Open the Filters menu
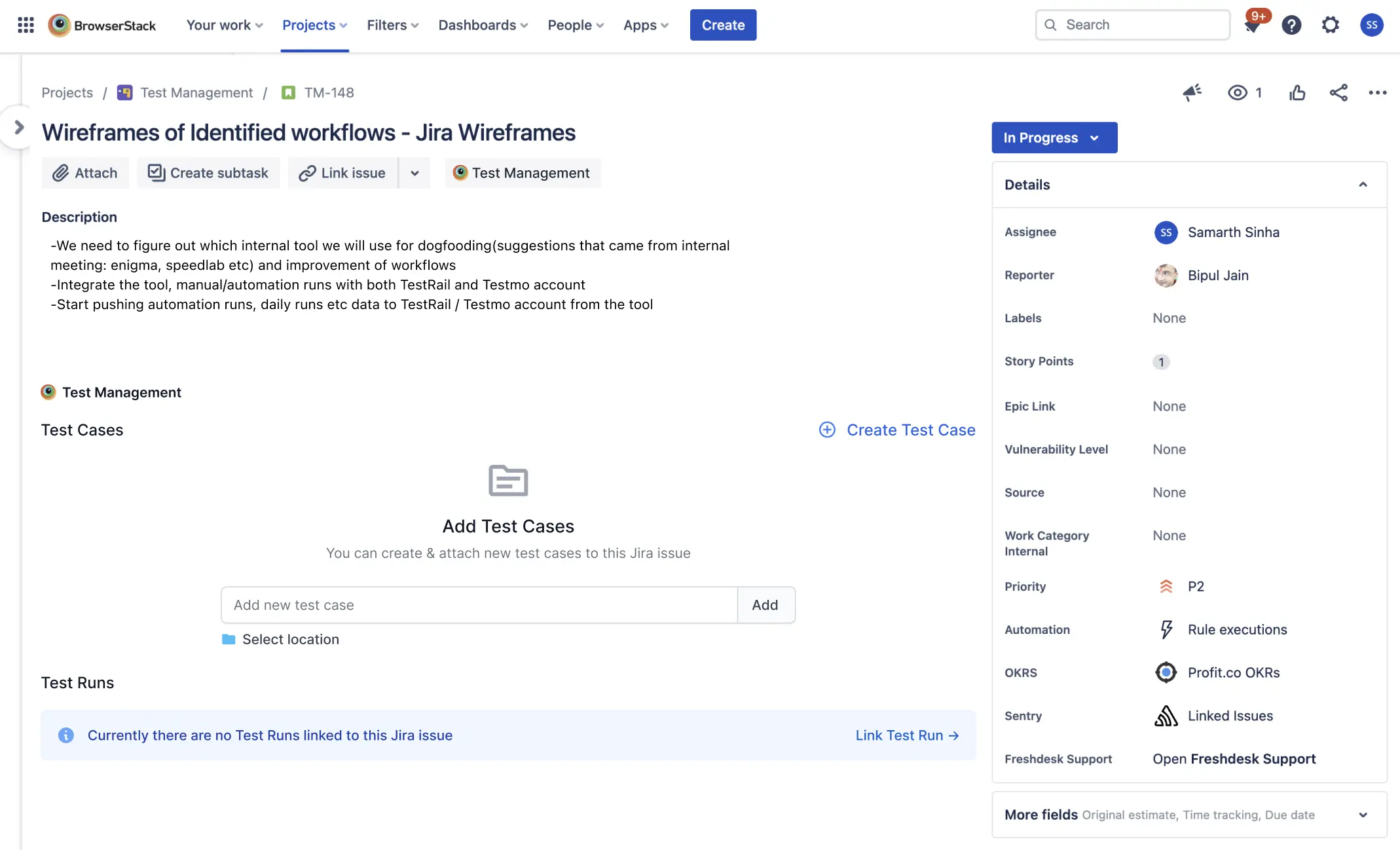Viewport: 1400px width, 850px height. click(392, 25)
